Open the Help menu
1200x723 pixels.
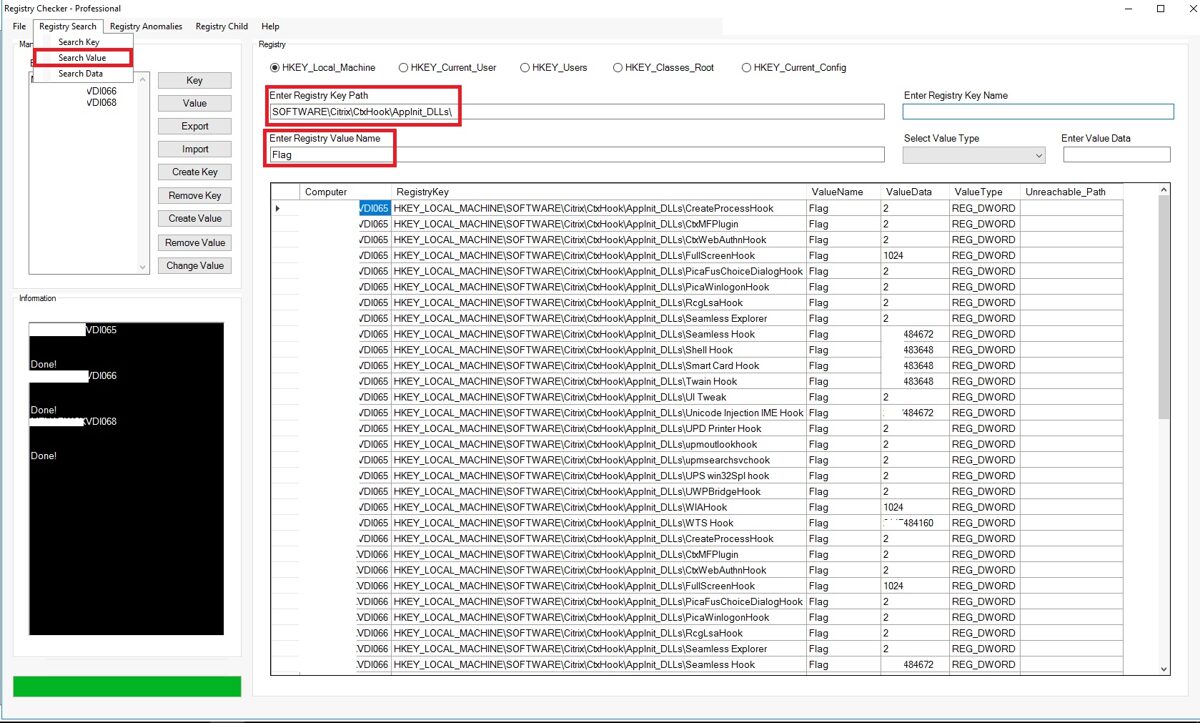pos(270,26)
